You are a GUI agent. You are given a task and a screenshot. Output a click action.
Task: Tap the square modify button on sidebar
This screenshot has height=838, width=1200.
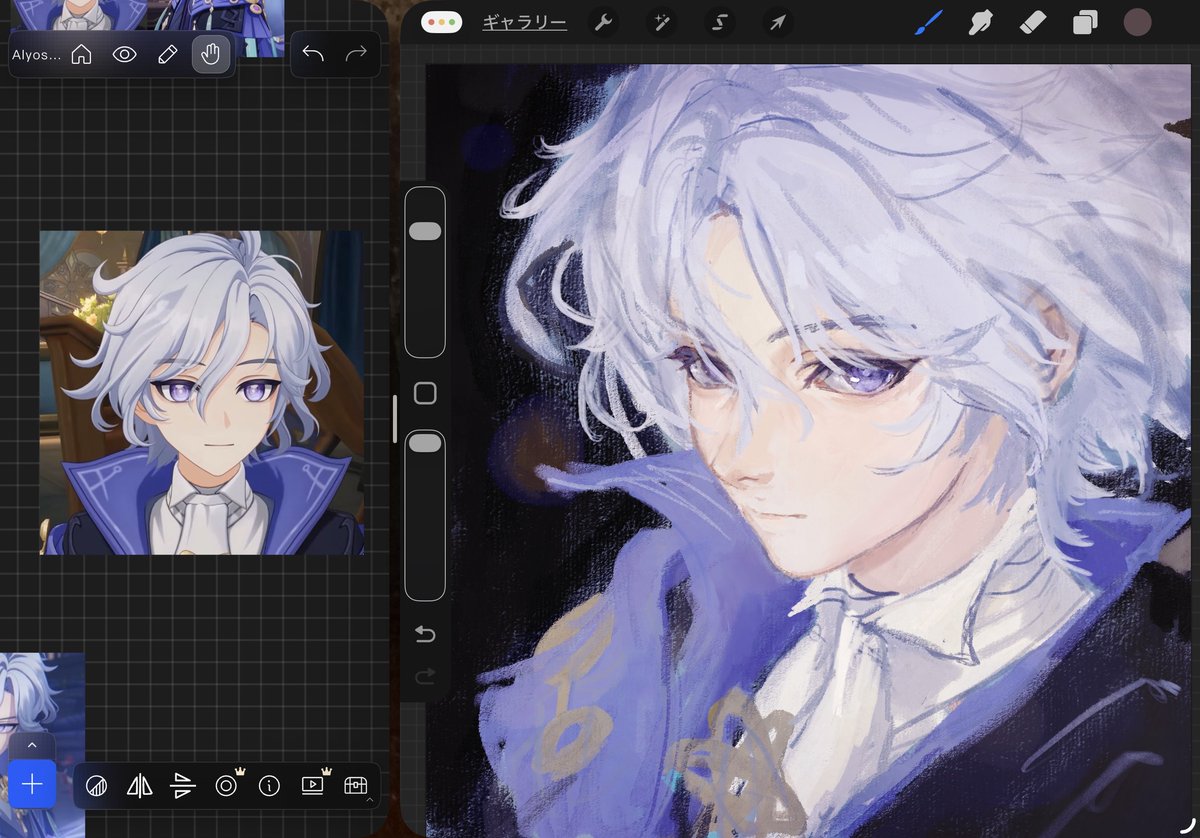pyautogui.click(x=425, y=394)
